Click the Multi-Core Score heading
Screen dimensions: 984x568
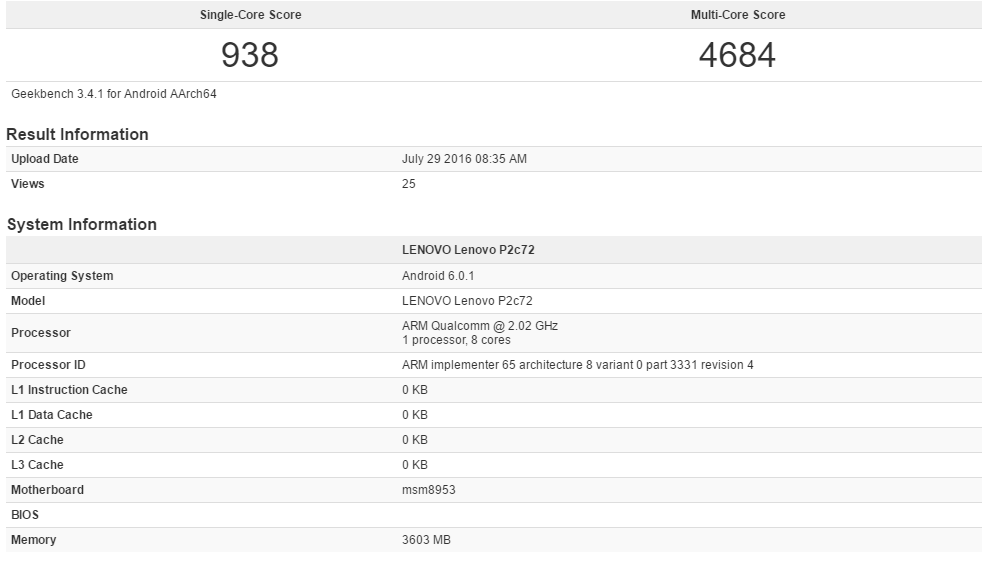(x=737, y=14)
